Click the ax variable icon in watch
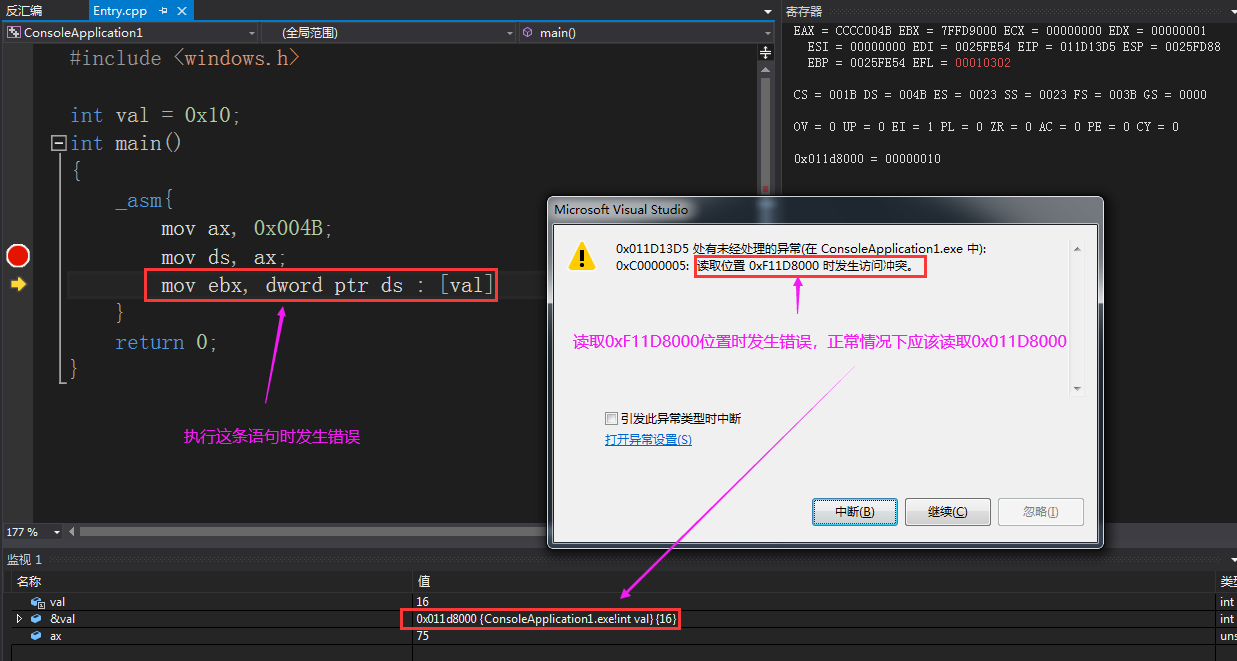 (x=37, y=636)
